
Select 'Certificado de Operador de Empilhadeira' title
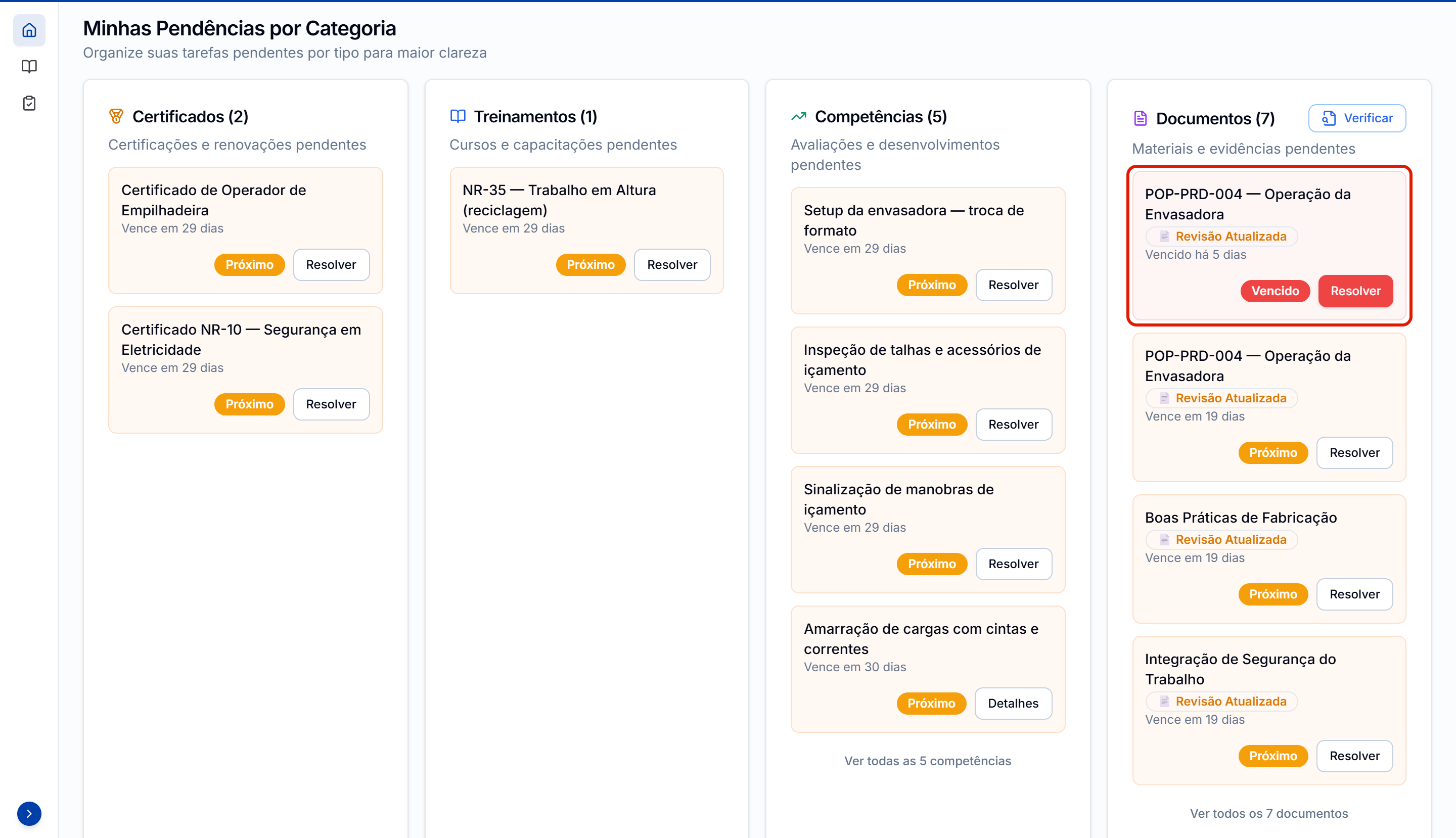pyautogui.click(x=213, y=200)
